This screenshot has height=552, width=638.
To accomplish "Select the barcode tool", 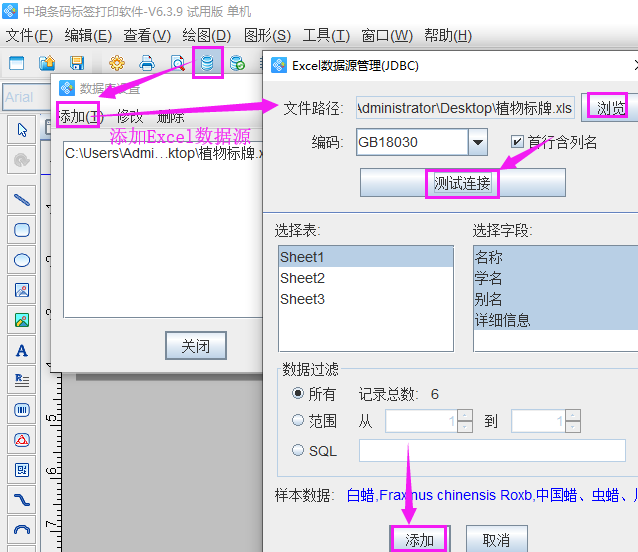I will point(22,410).
